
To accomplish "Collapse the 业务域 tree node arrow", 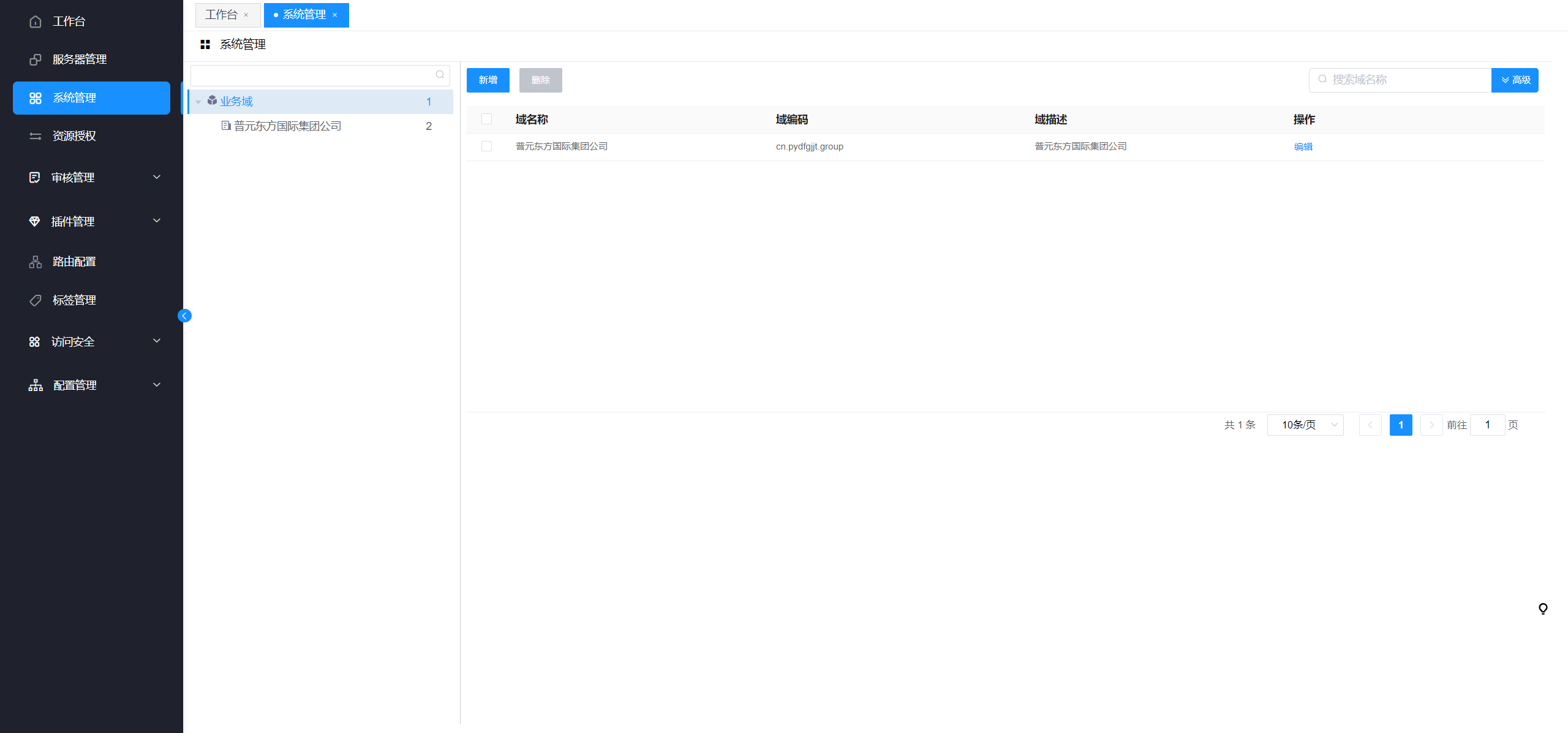I will pyautogui.click(x=198, y=102).
